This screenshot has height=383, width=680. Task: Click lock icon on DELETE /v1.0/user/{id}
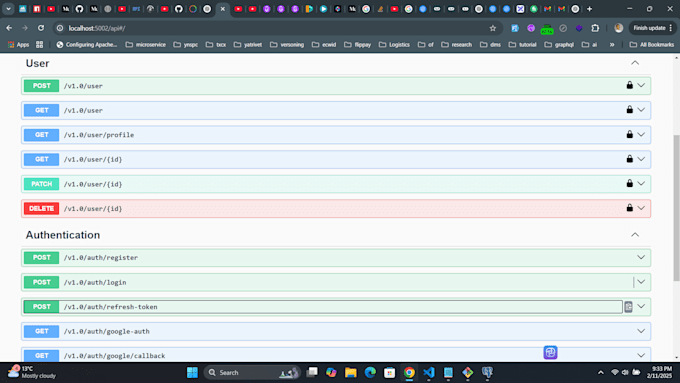click(629, 208)
